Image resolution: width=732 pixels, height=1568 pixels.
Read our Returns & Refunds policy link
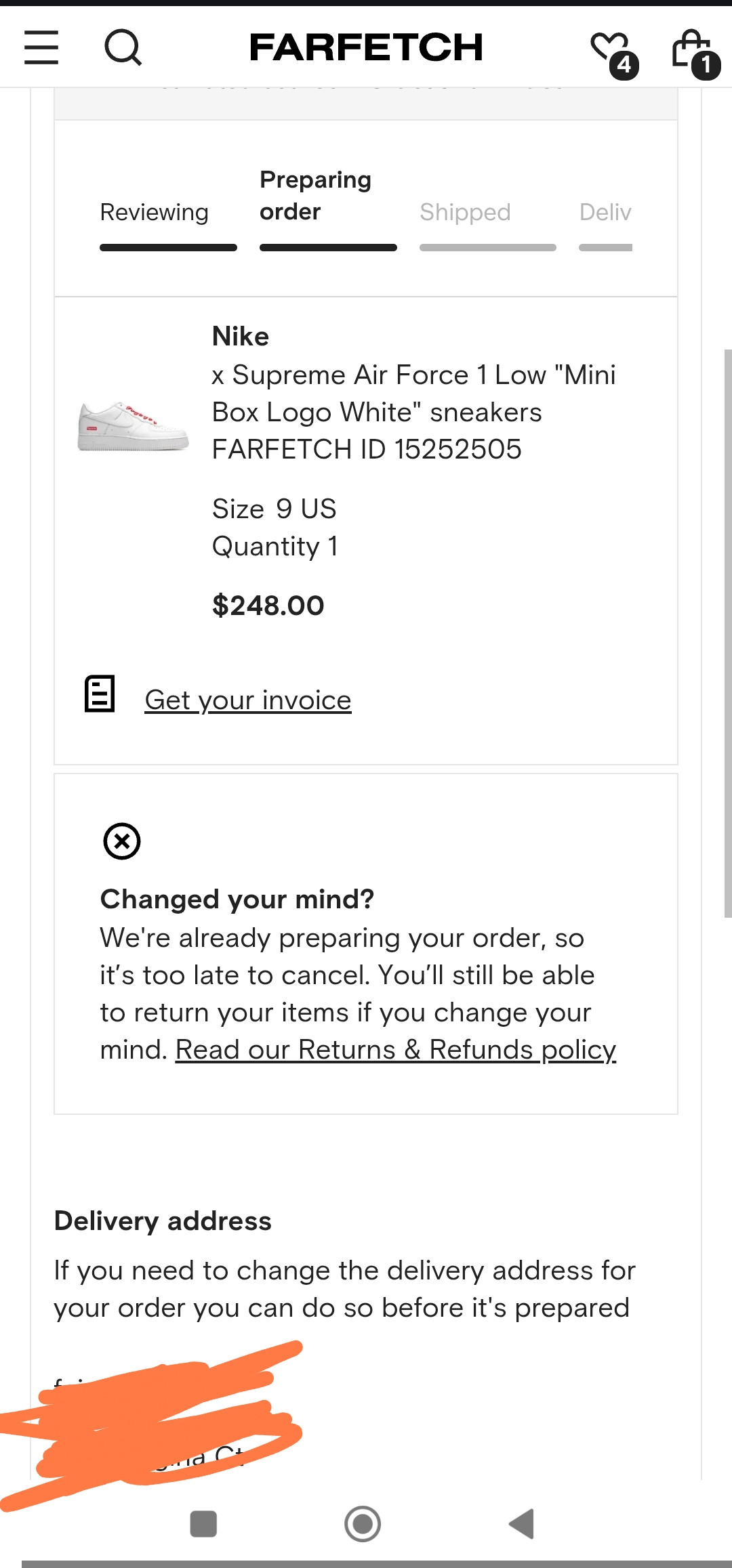coord(396,1050)
